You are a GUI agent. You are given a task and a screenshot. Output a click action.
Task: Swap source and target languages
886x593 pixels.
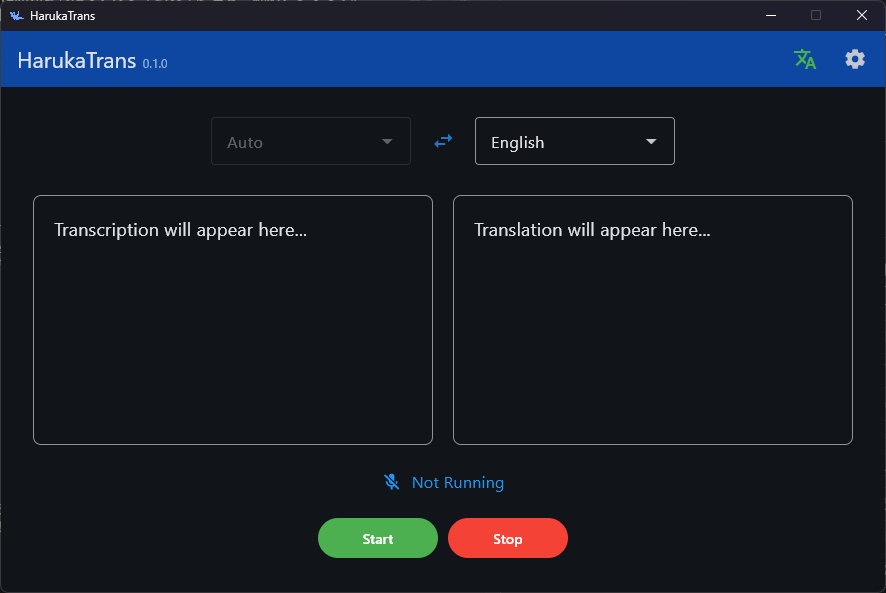point(443,141)
